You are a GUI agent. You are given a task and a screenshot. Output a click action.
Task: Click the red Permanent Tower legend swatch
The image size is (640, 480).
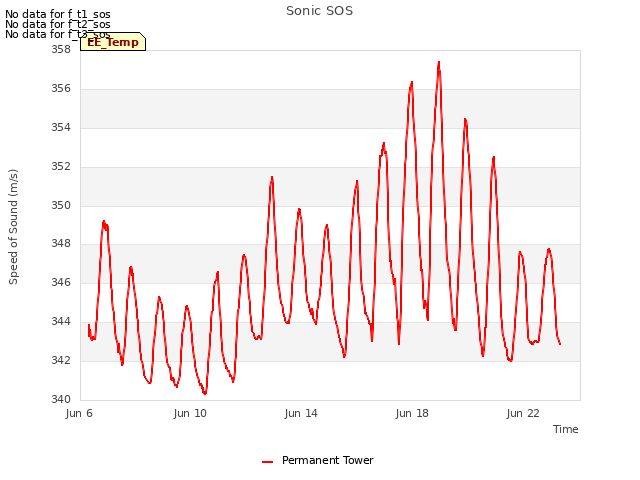tap(267, 462)
